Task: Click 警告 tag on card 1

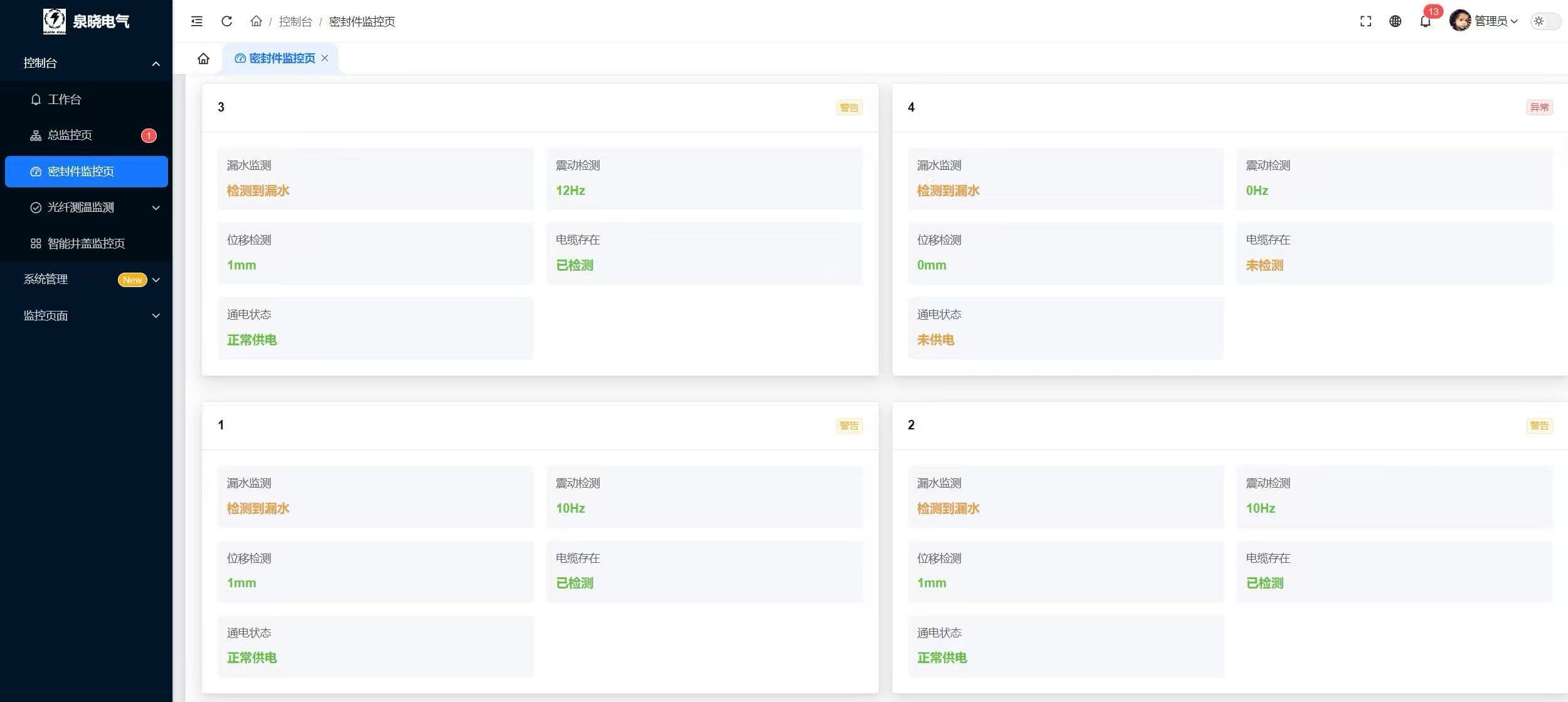Action: point(849,426)
